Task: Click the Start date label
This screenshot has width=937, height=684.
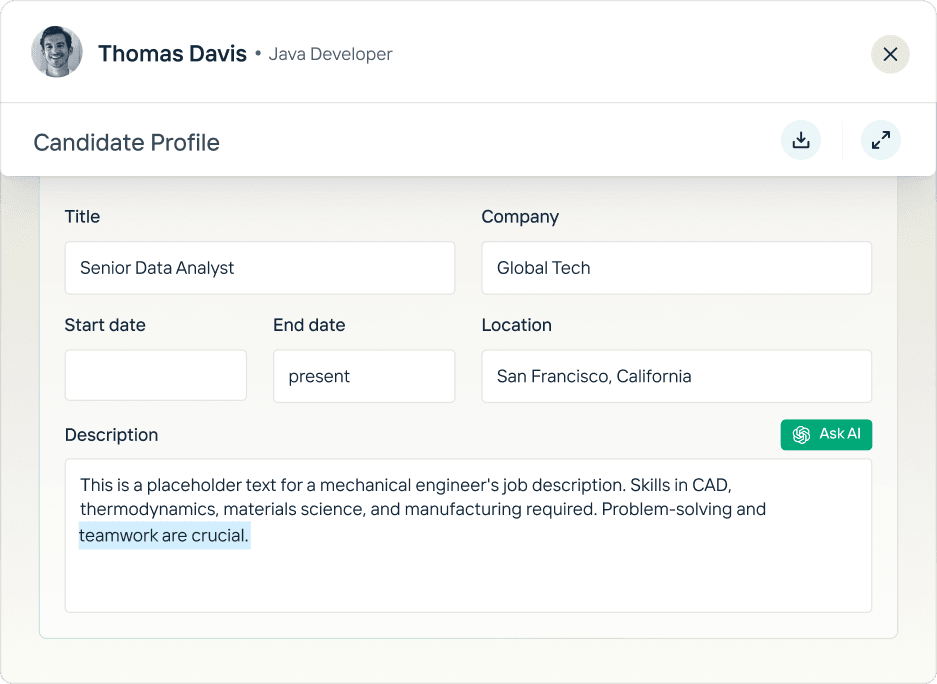Action: 105,325
